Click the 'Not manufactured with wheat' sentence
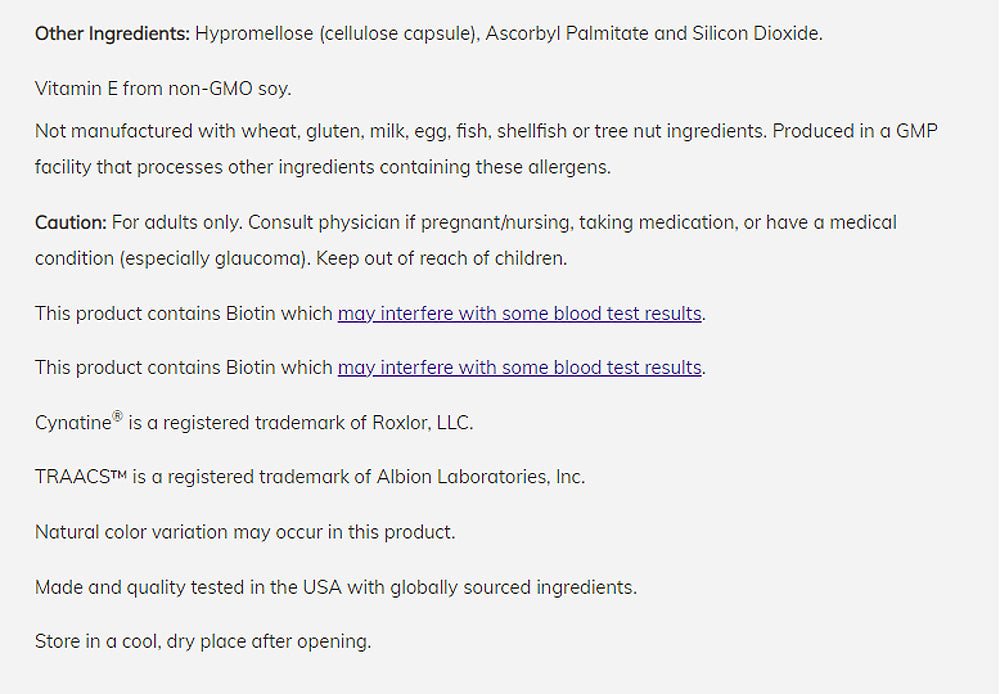This screenshot has width=1000, height=694. coord(150,131)
